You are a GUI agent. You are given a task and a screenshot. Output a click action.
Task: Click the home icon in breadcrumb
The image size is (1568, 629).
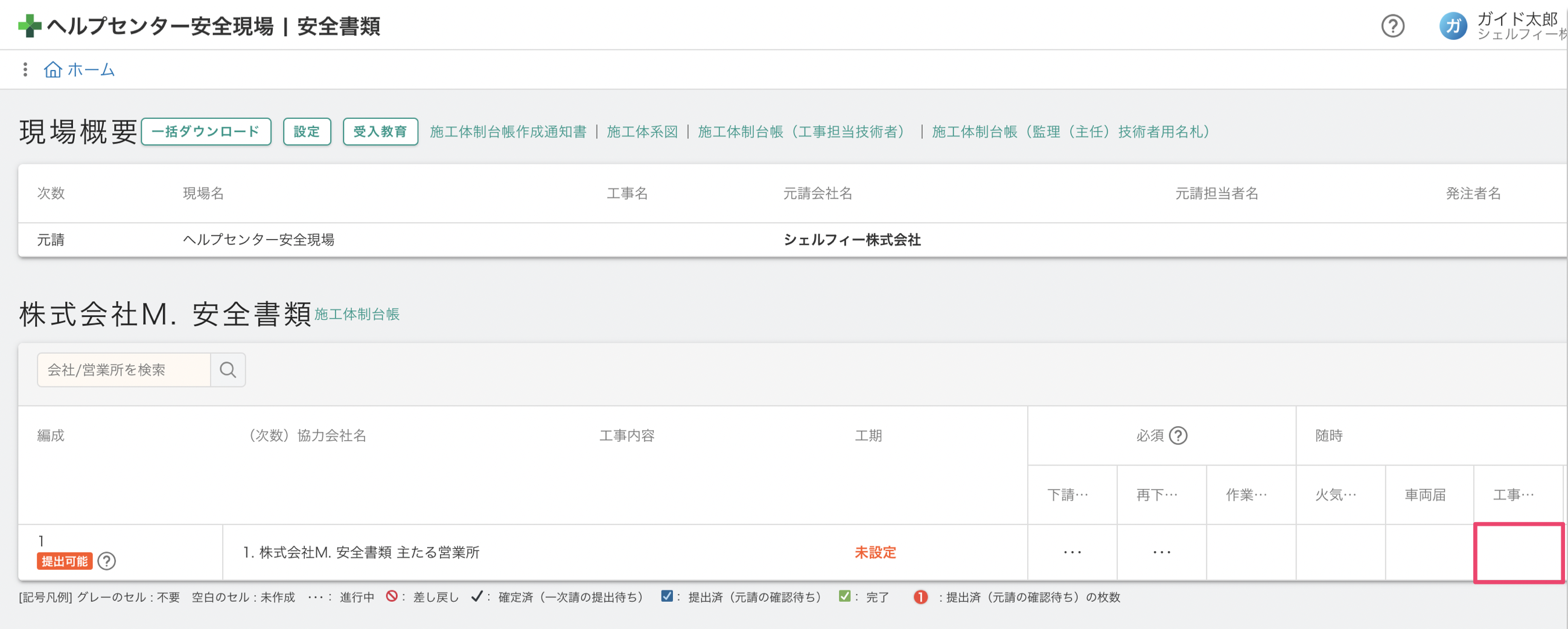[x=53, y=69]
